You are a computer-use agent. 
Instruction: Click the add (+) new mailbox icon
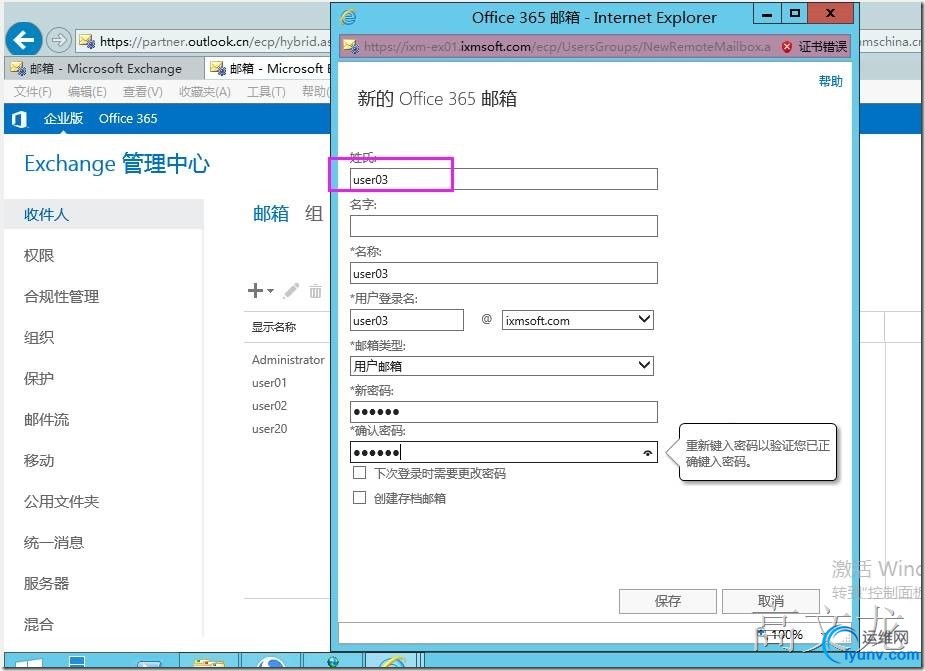(255, 290)
